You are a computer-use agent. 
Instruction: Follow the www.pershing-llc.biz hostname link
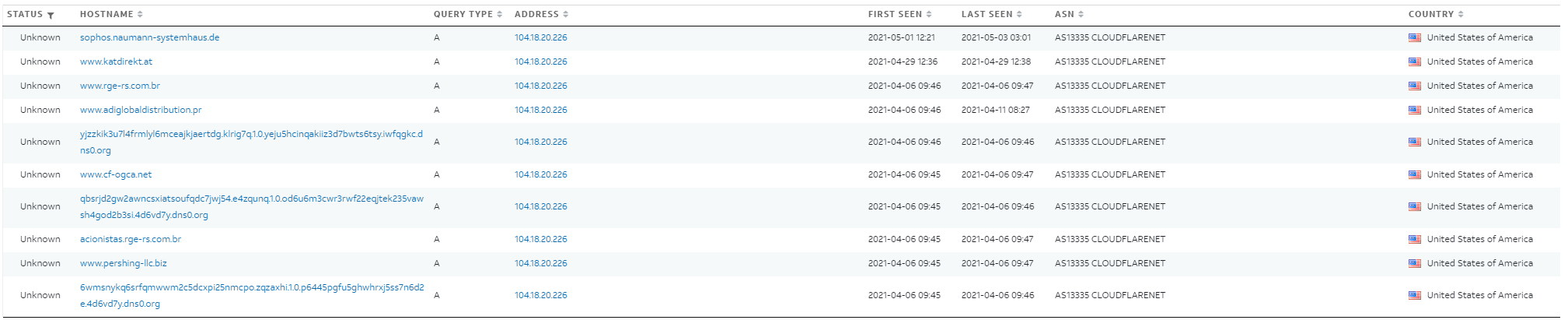(x=123, y=263)
